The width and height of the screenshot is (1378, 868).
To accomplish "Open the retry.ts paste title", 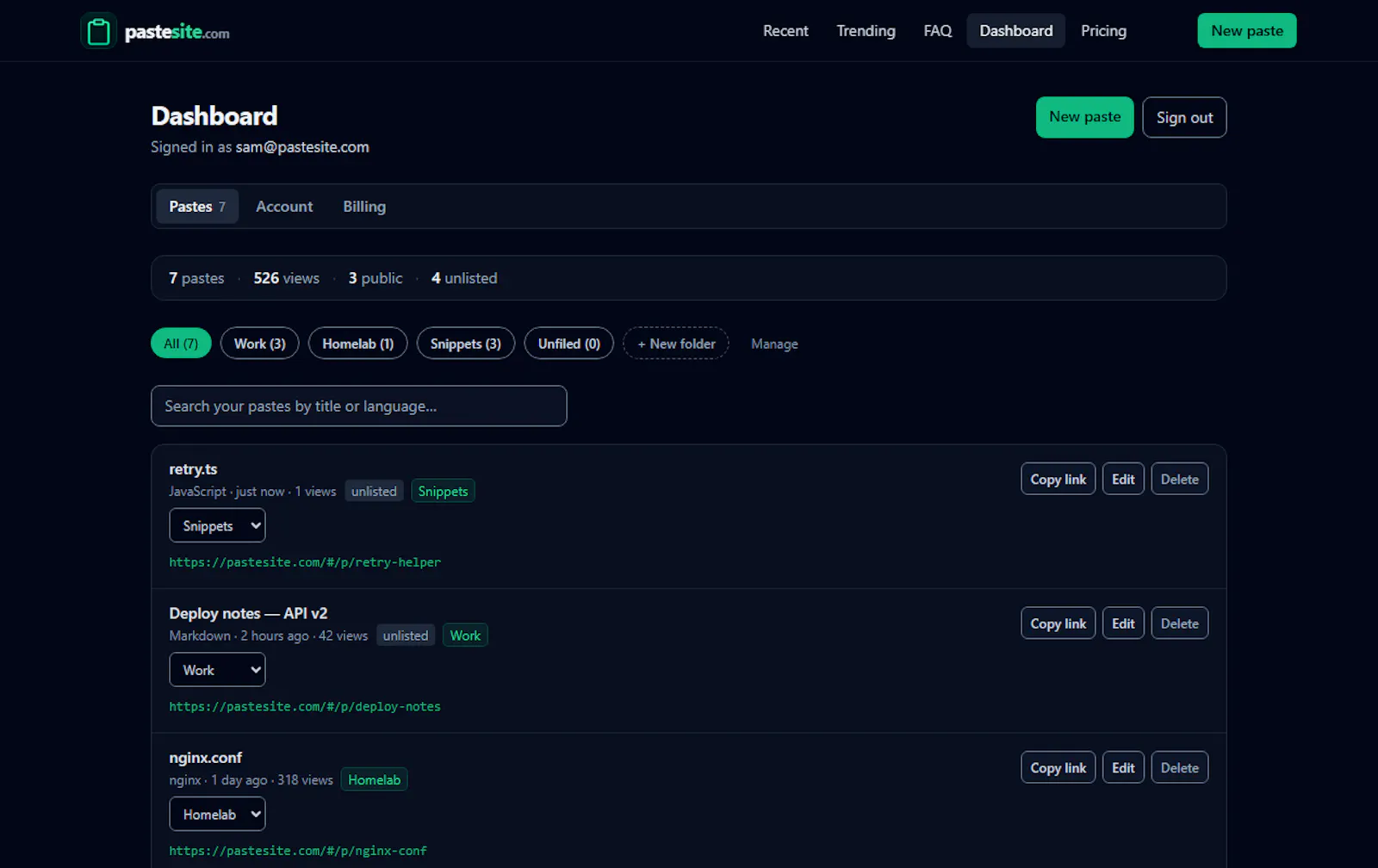I will click(193, 469).
